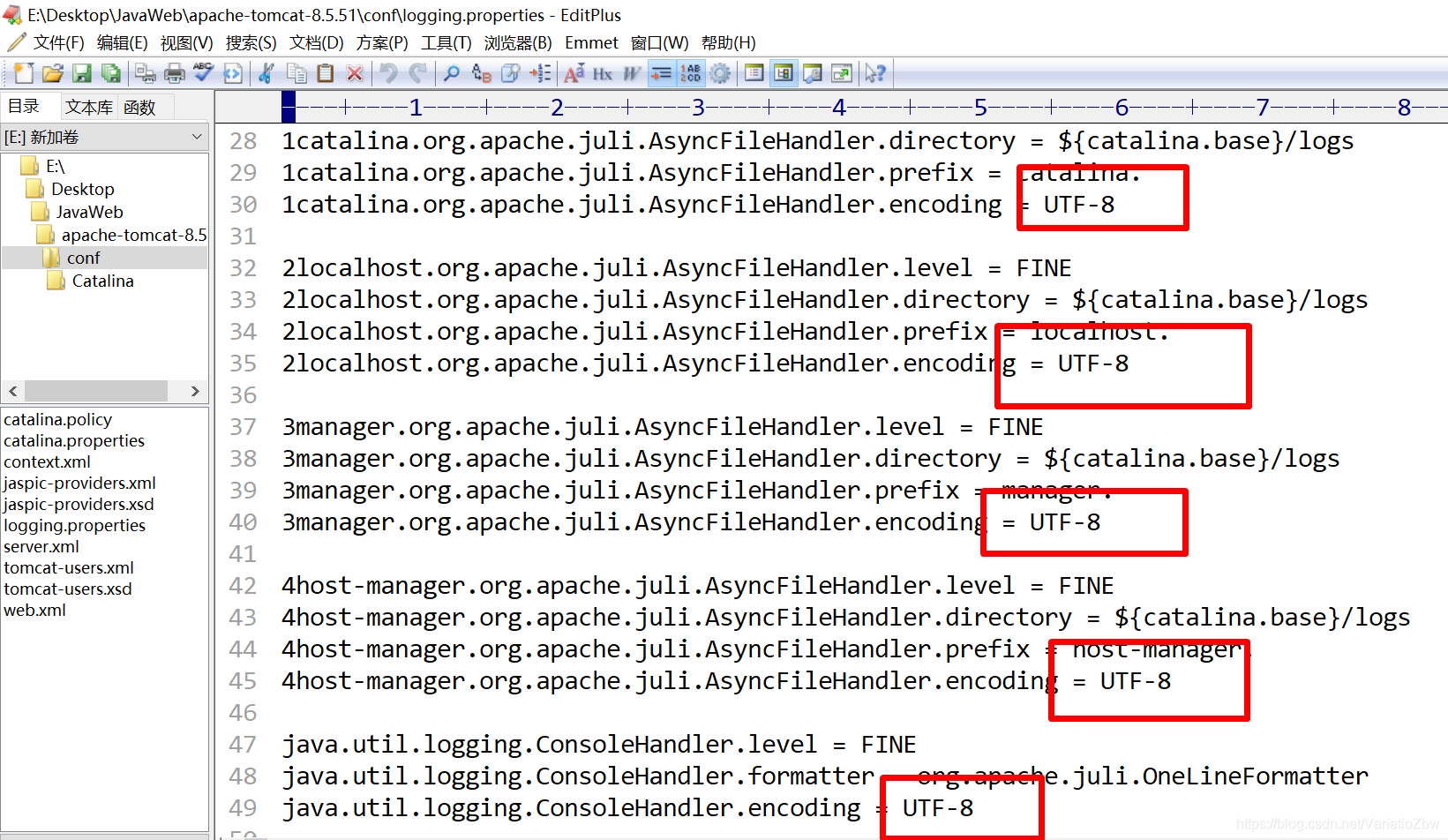
Task: Click the full screen window icon
Action: click(842, 73)
